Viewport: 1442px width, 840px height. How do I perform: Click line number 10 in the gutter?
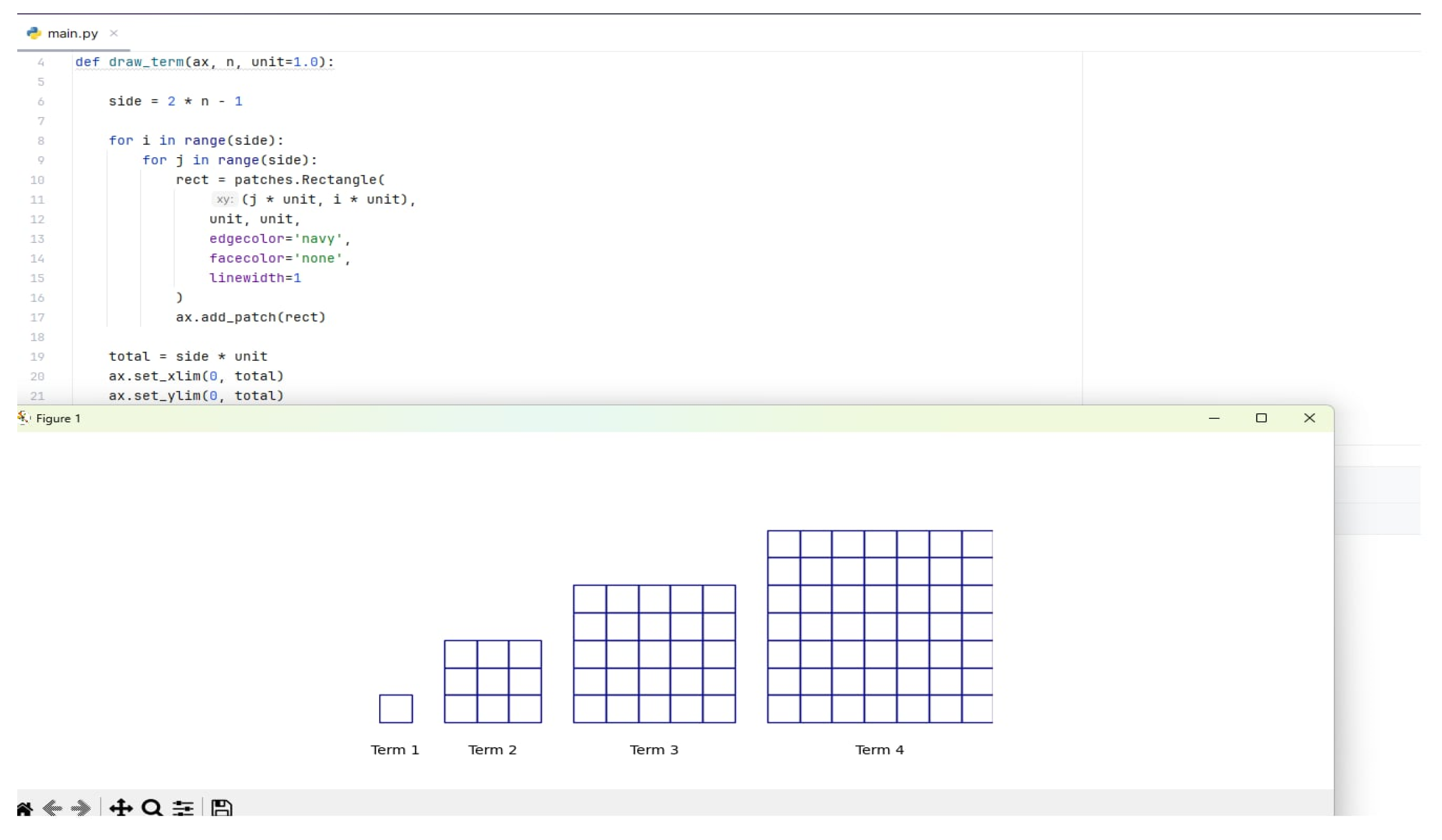tap(37, 180)
